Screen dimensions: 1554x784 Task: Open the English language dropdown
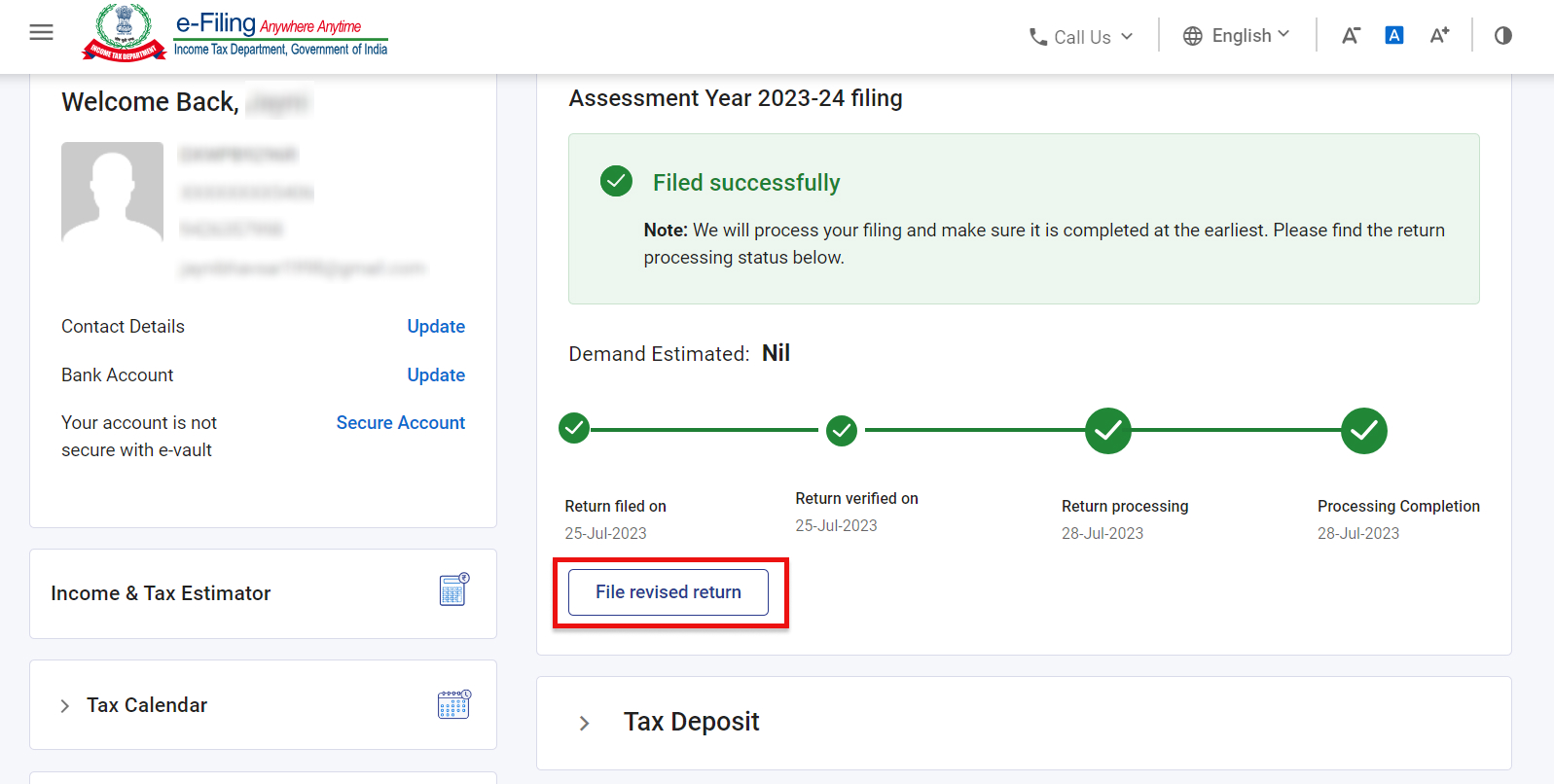tap(1237, 36)
